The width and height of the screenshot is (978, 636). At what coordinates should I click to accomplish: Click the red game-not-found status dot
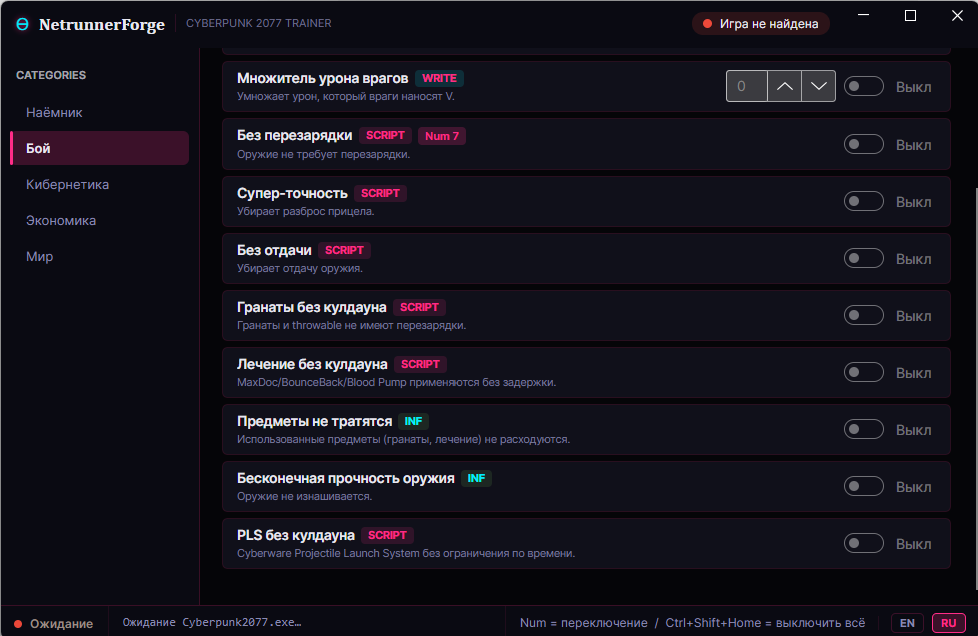[707, 24]
